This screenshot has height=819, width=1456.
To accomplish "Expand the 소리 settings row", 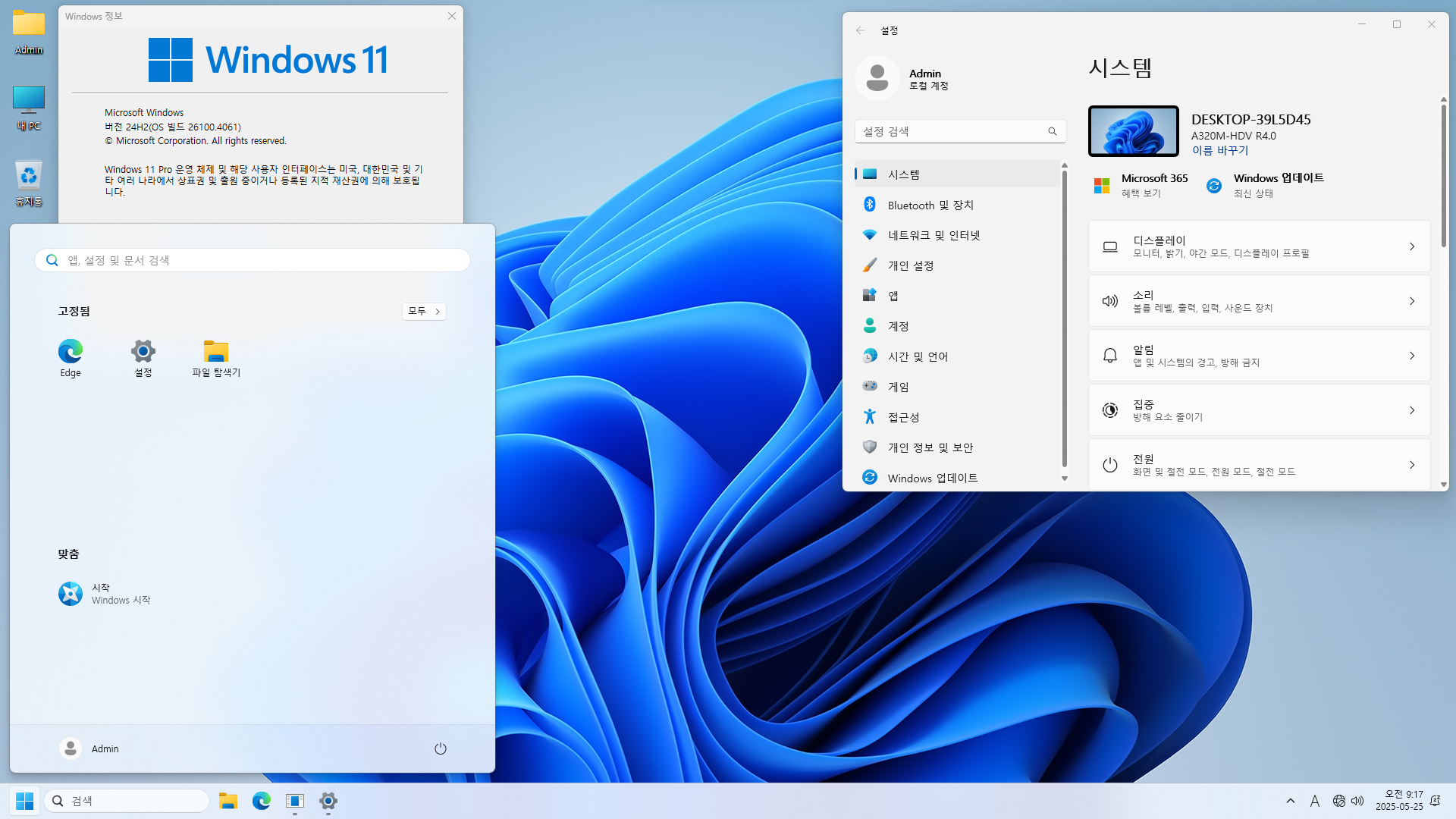I will click(1259, 301).
